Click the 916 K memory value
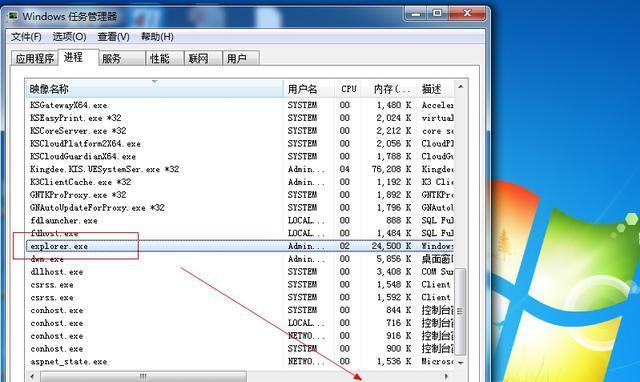 coord(398,336)
